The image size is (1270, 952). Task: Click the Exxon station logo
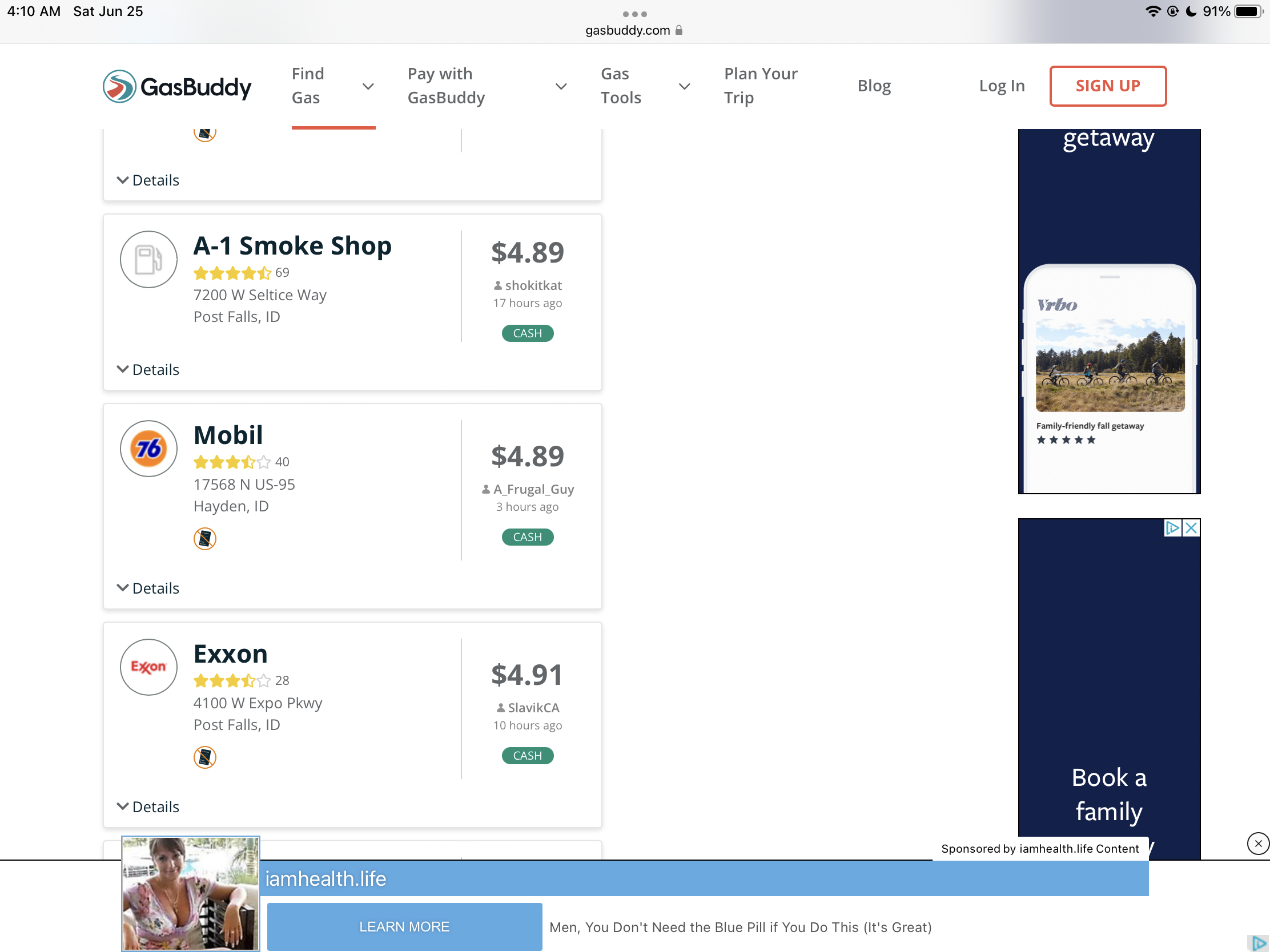(x=148, y=667)
